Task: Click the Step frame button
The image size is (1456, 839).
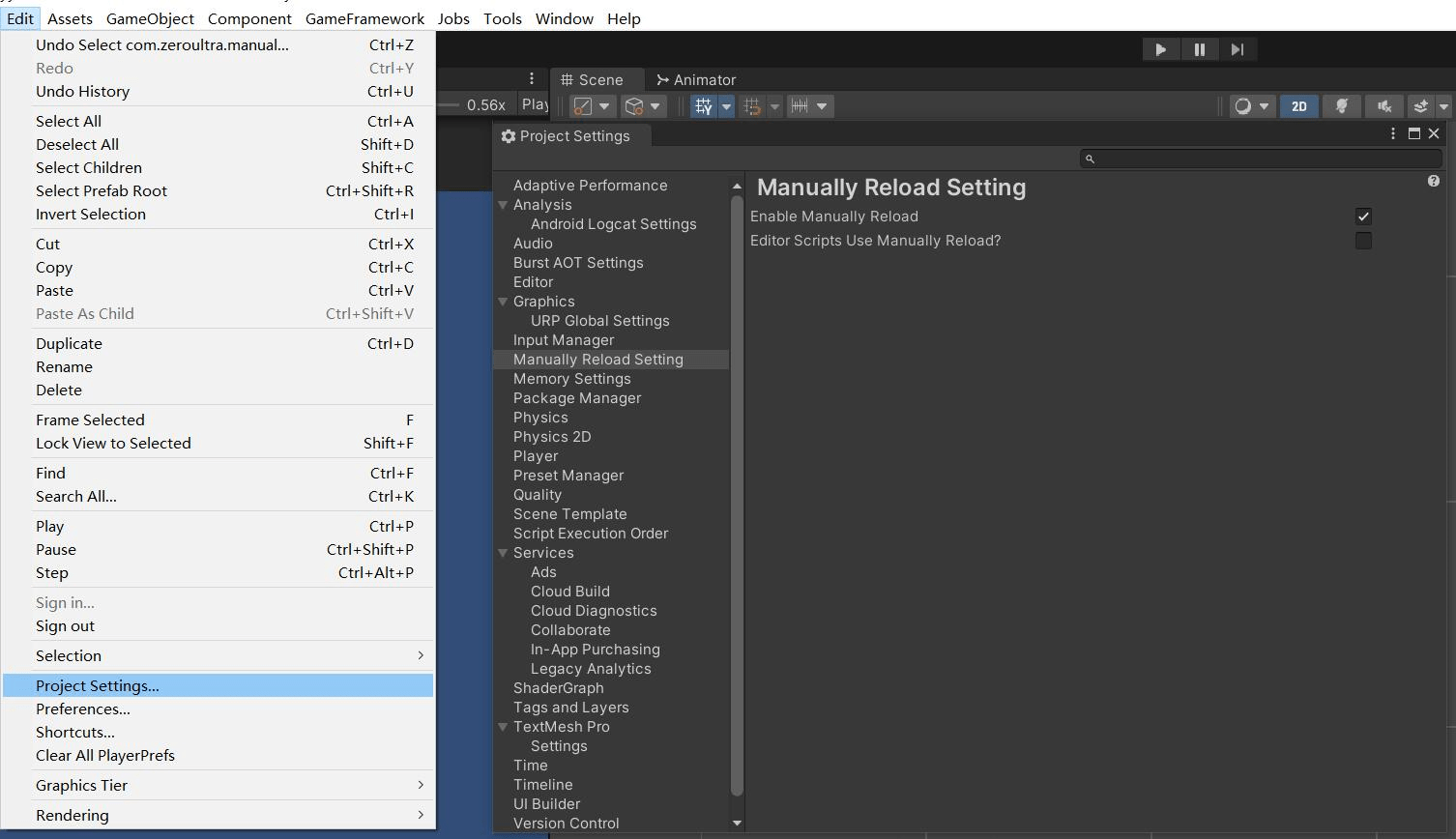Action: [x=1238, y=49]
